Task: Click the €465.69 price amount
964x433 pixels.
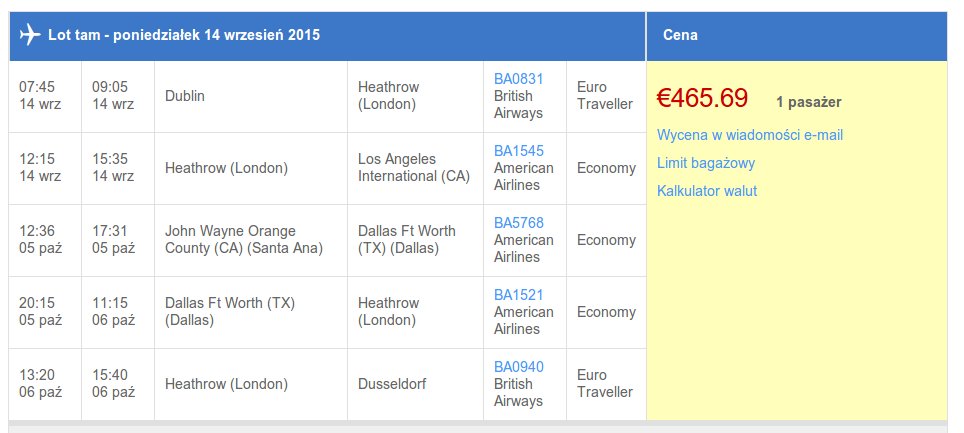Action: coord(702,98)
